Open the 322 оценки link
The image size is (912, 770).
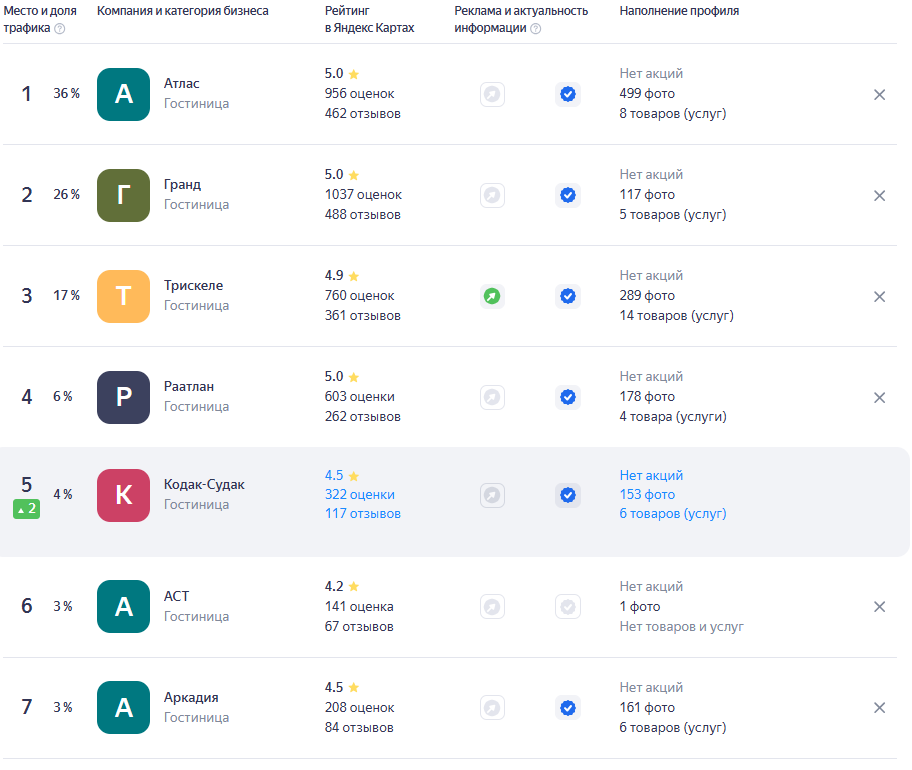pos(359,495)
